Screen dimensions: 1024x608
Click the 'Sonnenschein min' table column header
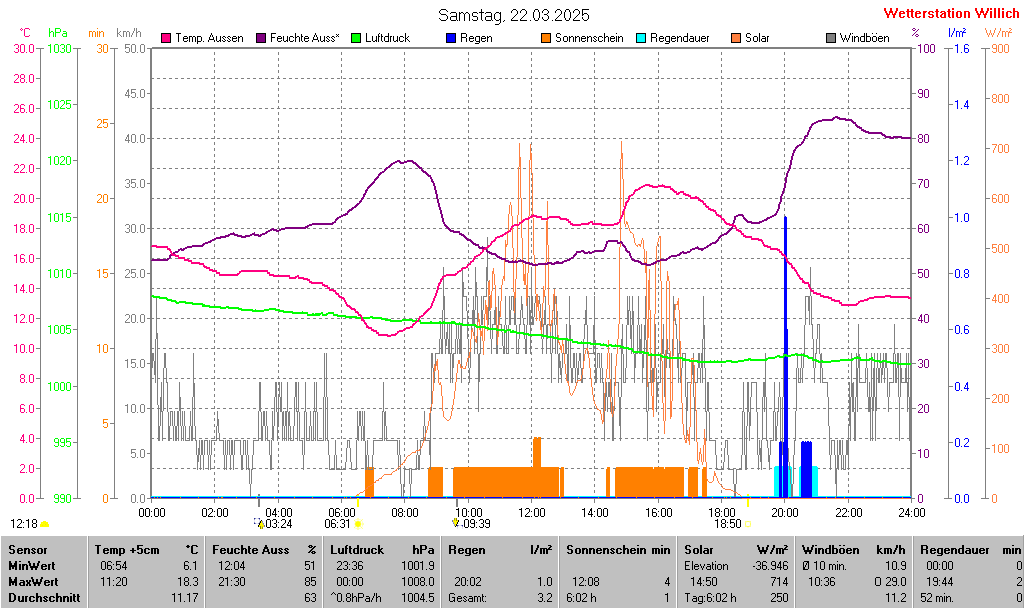618,550
